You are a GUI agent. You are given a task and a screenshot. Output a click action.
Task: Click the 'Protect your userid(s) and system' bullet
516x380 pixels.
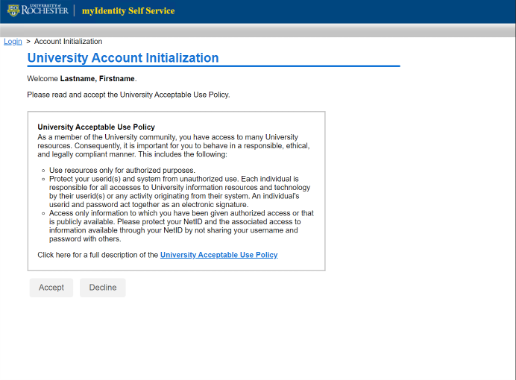(180, 192)
